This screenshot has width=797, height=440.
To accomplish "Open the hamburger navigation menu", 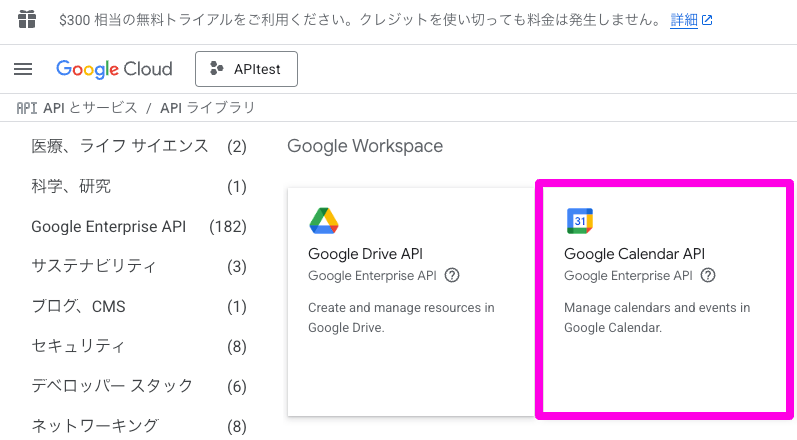I will 23,69.
